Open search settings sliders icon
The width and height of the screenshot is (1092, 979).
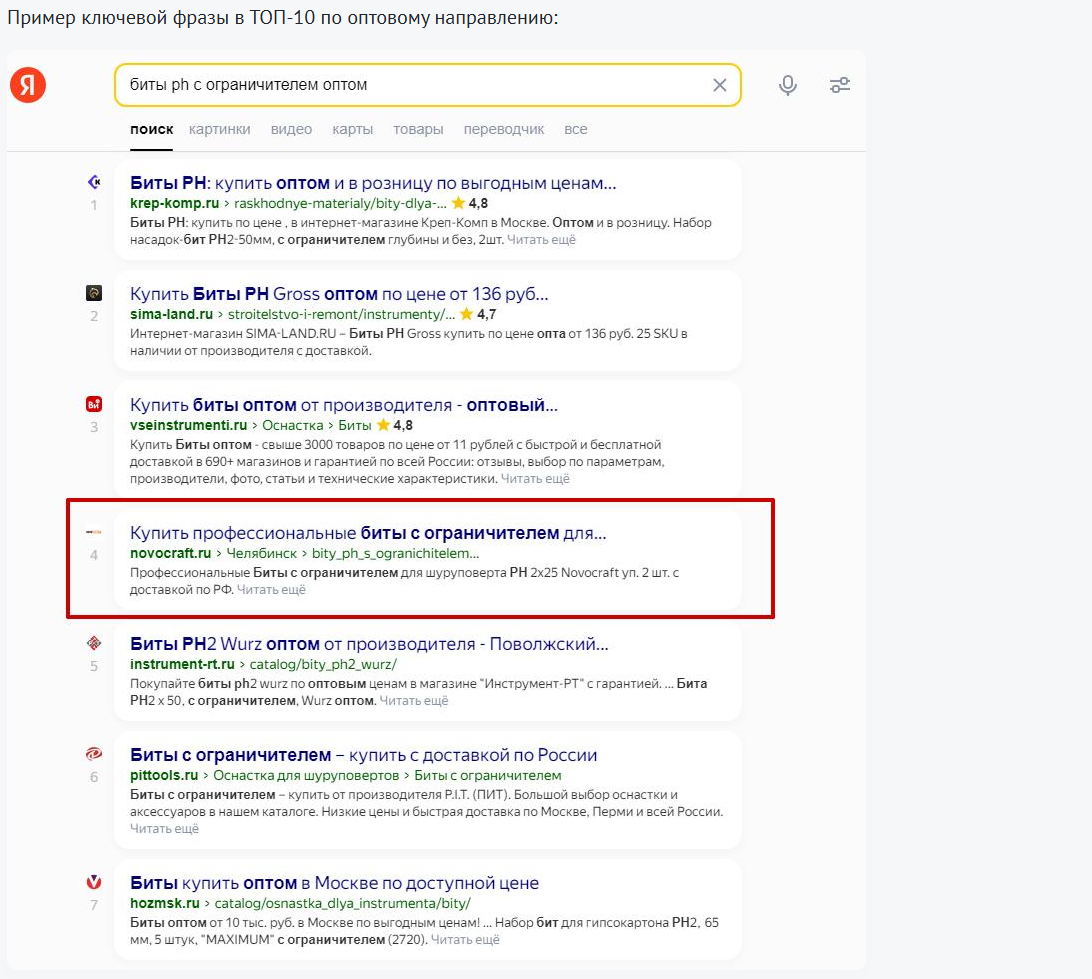point(840,85)
